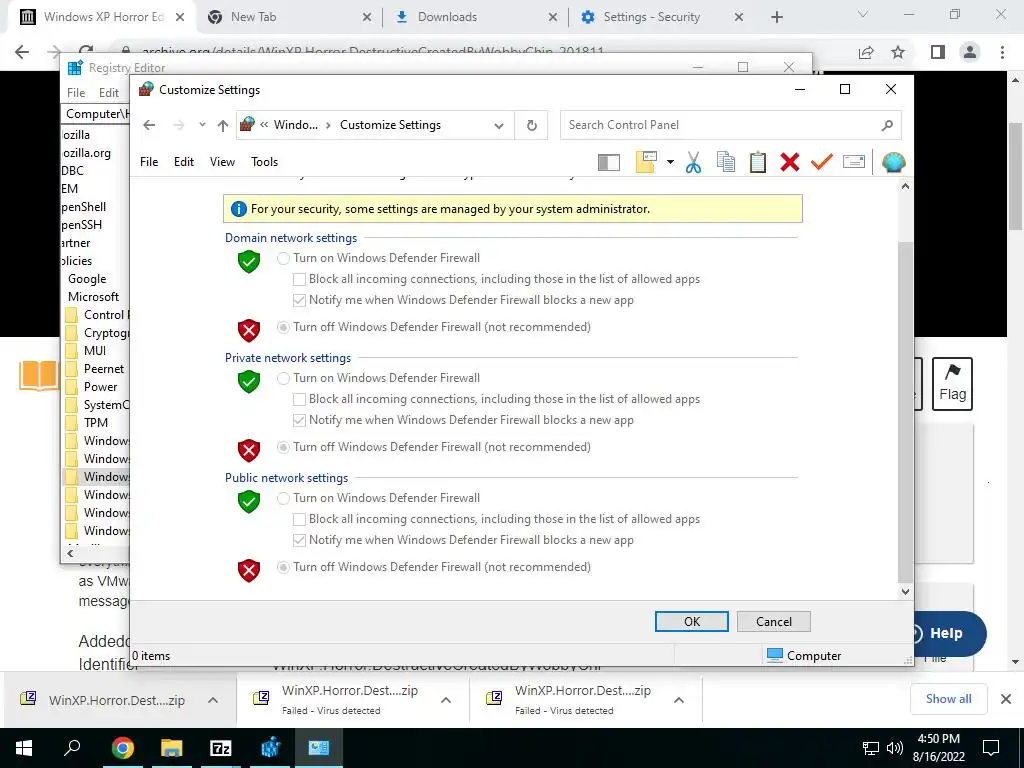The height and width of the screenshot is (768, 1024).
Task: Open the Tools menu
Action: (x=264, y=162)
